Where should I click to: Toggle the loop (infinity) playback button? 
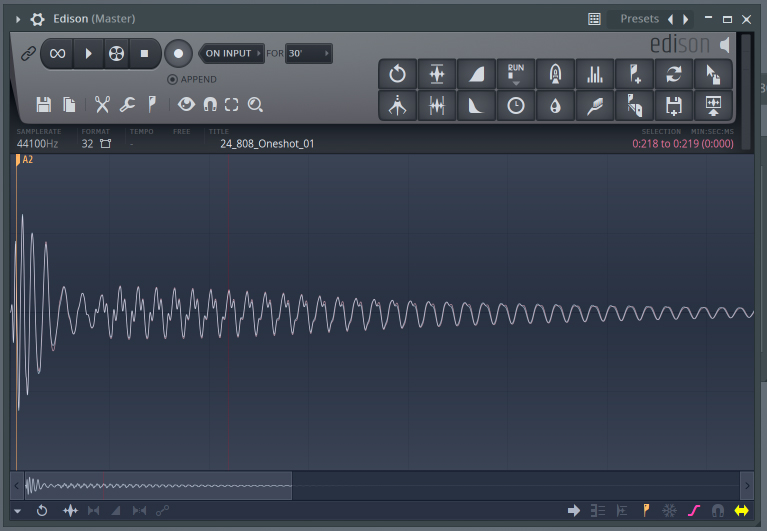click(57, 53)
